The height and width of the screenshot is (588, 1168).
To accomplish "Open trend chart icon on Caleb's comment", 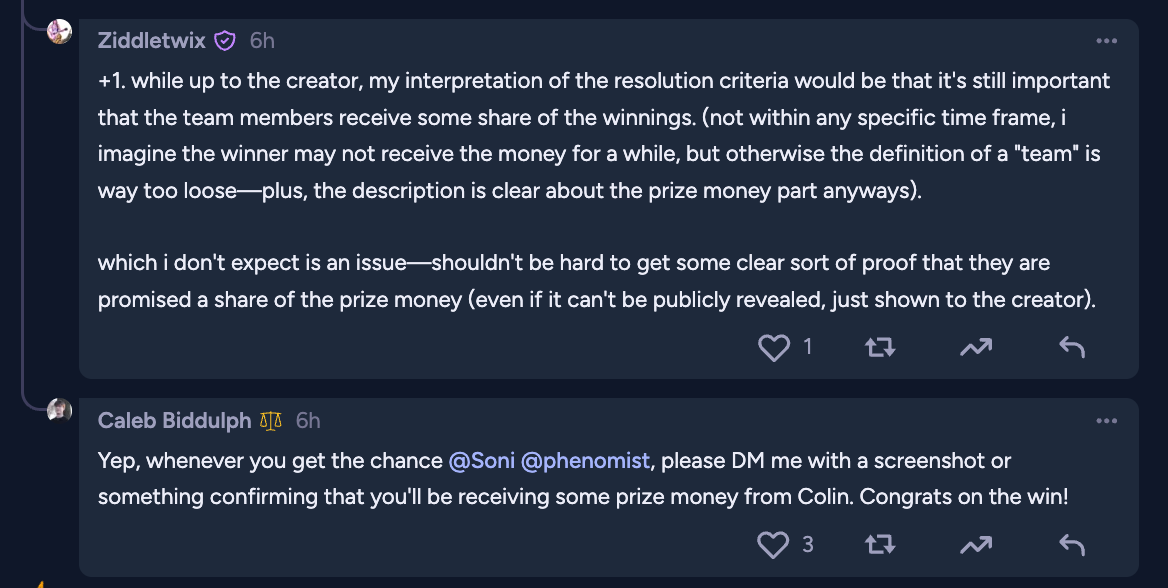I will 975,544.
